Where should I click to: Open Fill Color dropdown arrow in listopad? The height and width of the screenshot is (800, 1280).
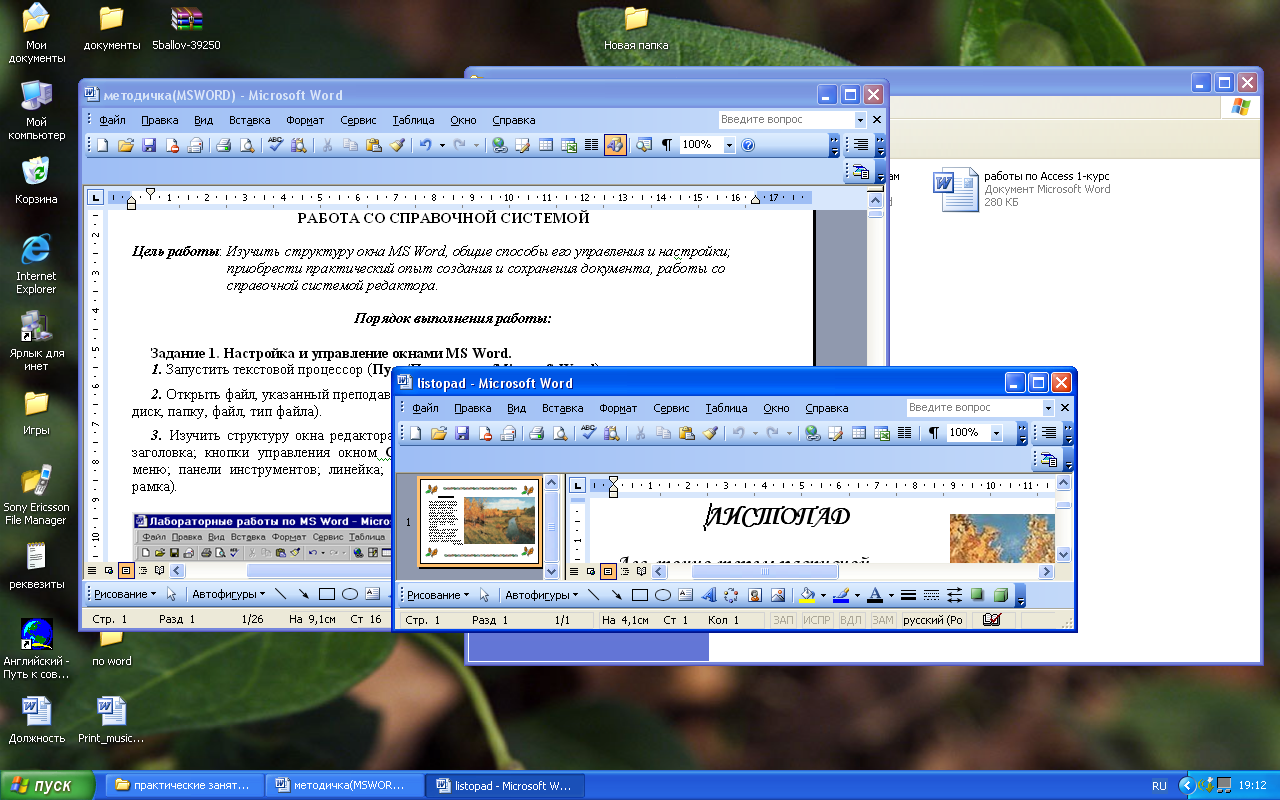tap(823, 595)
